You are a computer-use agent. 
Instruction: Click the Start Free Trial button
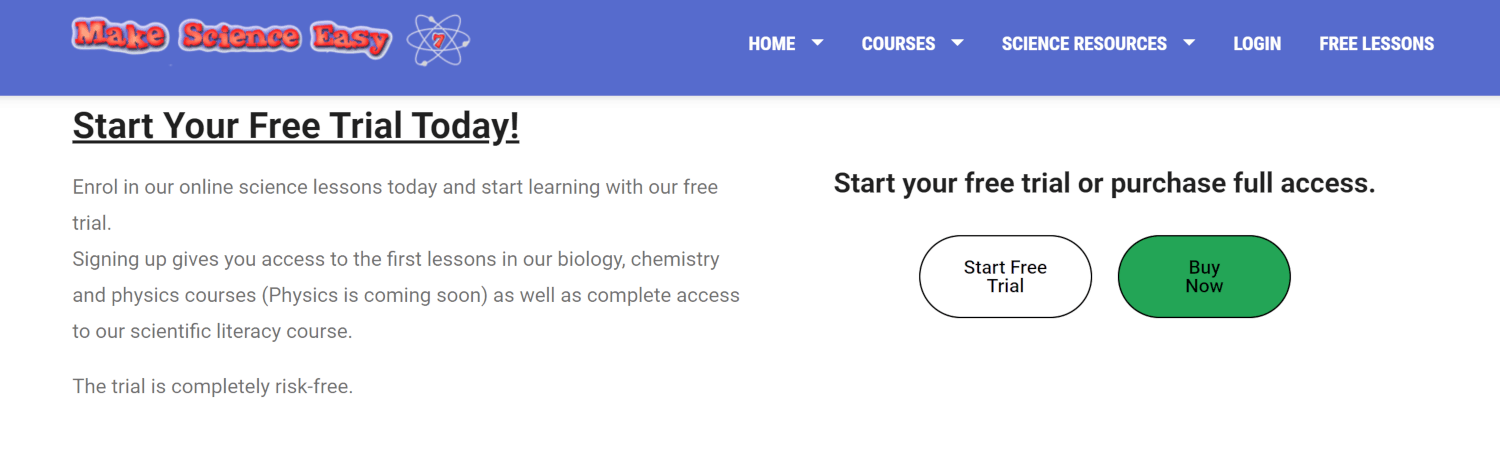coord(1005,277)
